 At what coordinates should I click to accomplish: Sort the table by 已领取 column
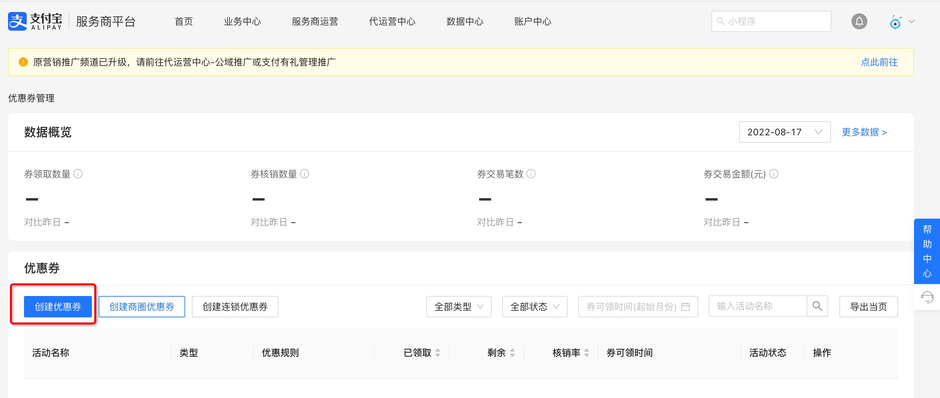coord(422,353)
